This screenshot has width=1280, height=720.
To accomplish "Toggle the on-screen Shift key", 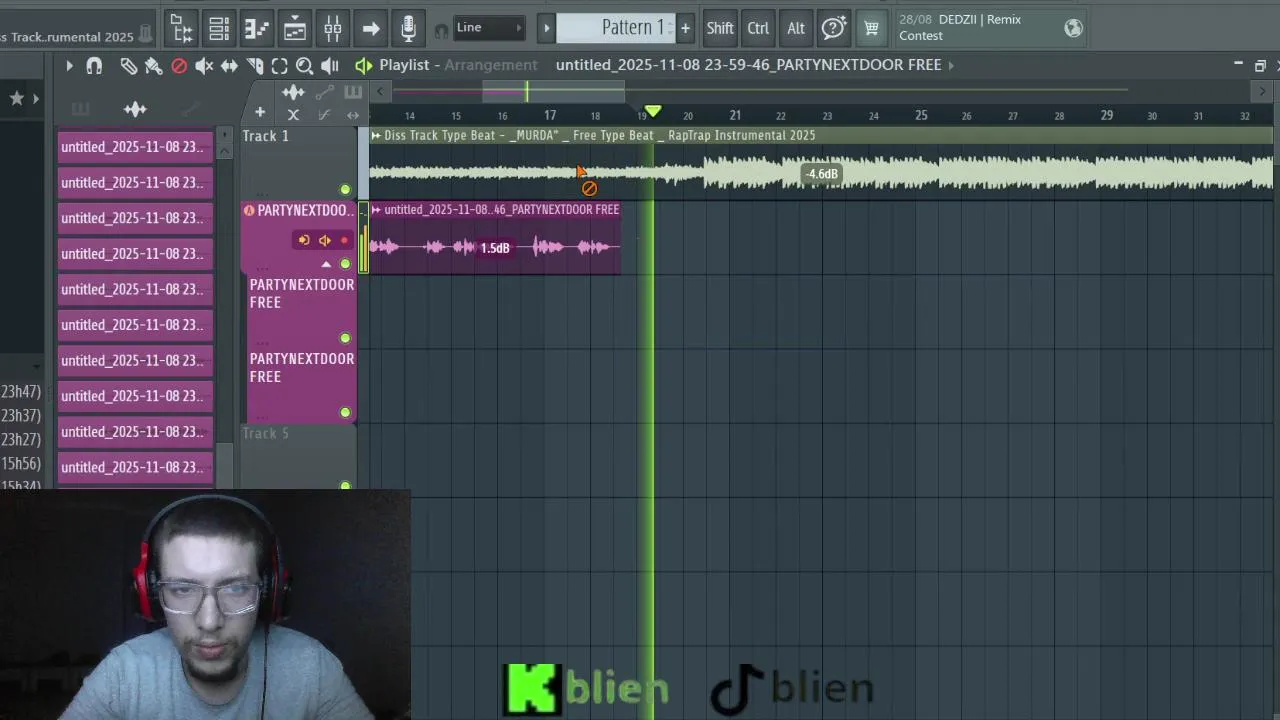I will tap(720, 28).
